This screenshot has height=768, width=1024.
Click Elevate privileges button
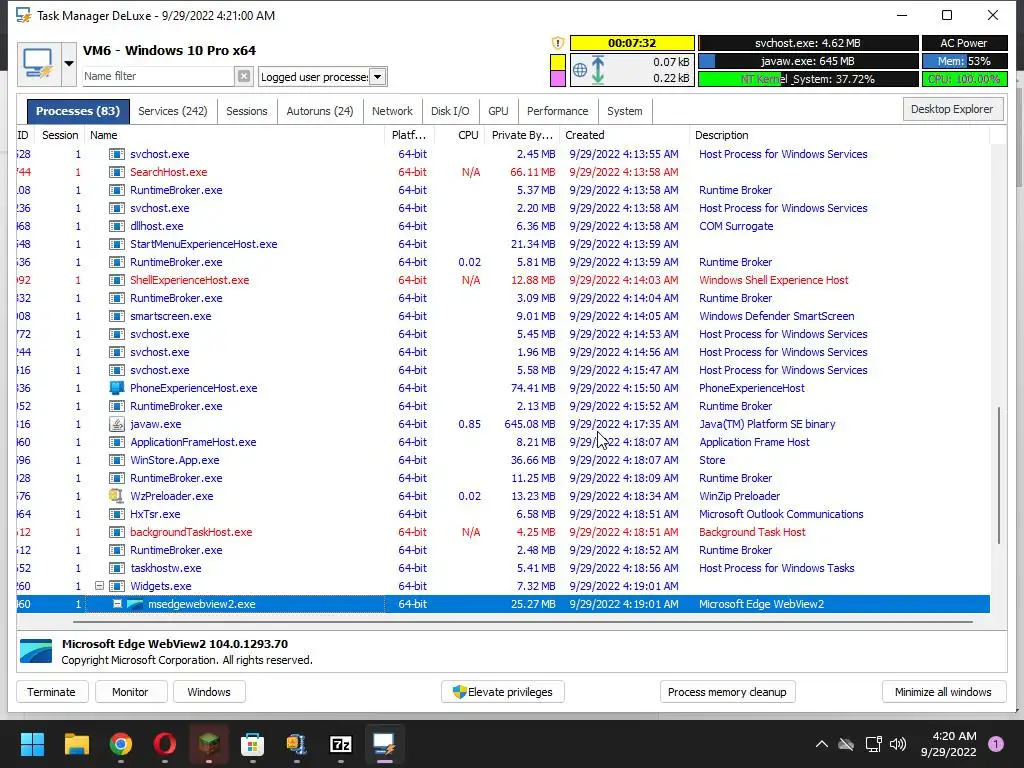pos(503,692)
